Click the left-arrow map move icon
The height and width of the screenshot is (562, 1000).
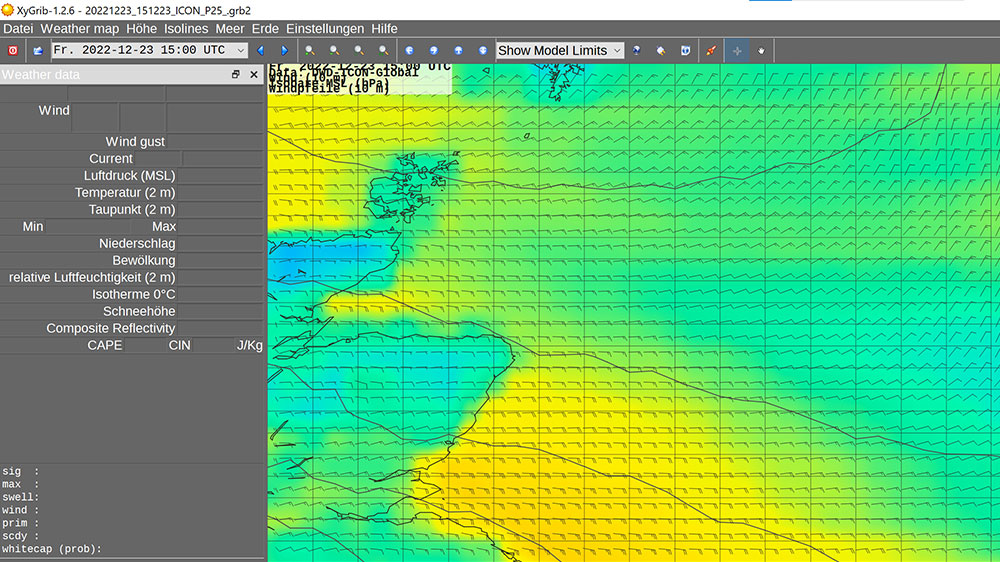pyautogui.click(x=409, y=50)
